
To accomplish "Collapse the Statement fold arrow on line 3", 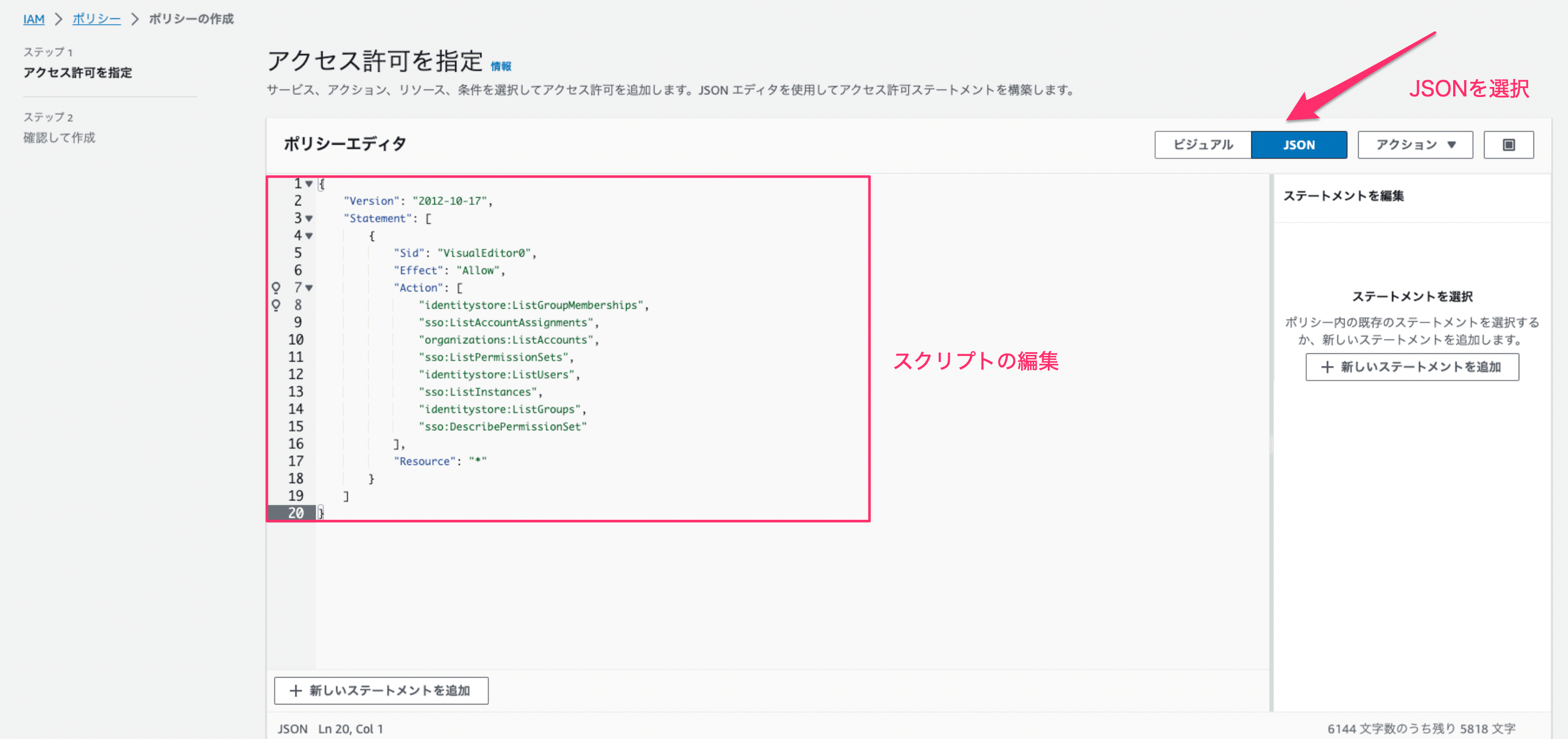I will [309, 219].
